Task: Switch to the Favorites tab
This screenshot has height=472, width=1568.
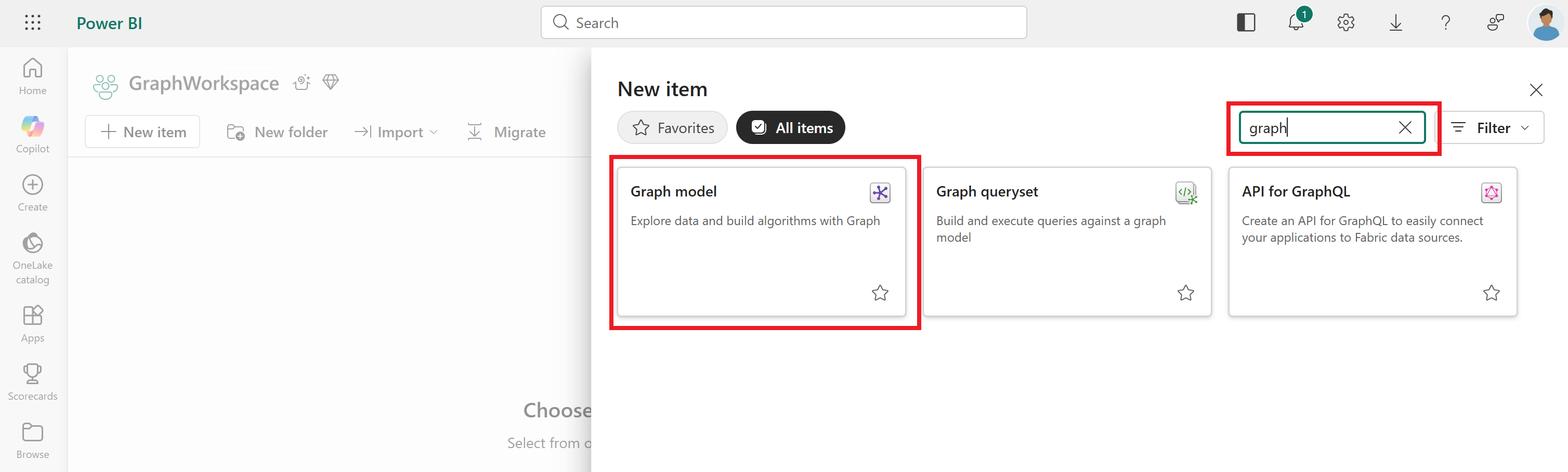Action: point(673,128)
